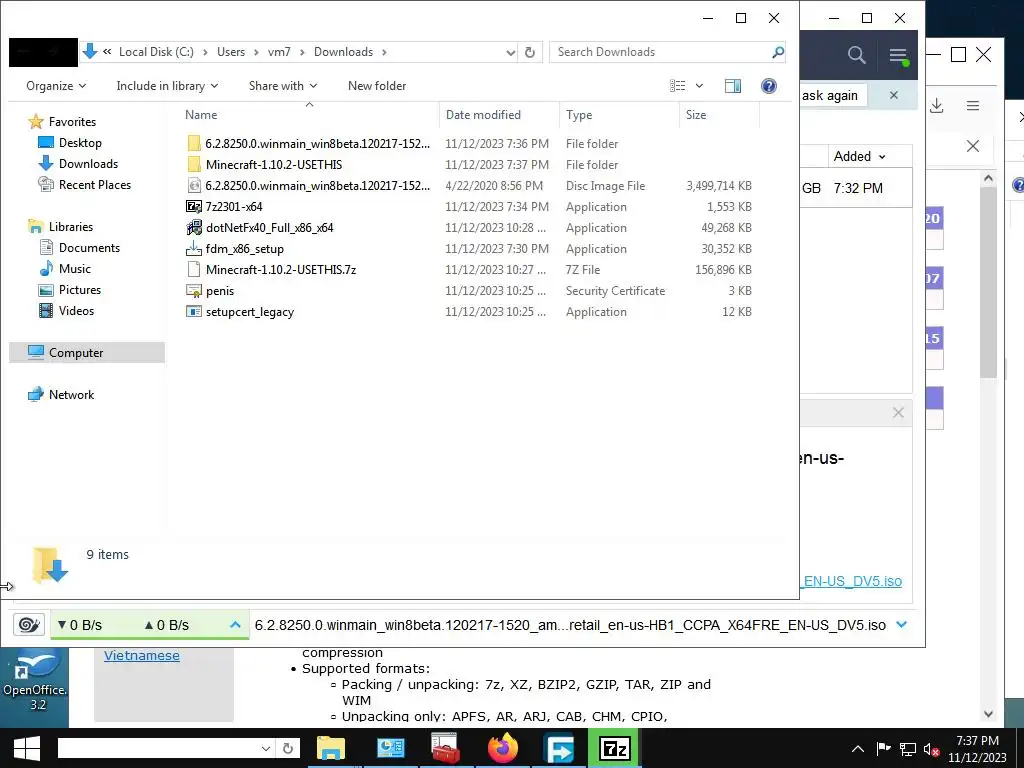The image size is (1024, 768).
Task: Click the Users breadcrumb in address bar
Action: pos(231,52)
